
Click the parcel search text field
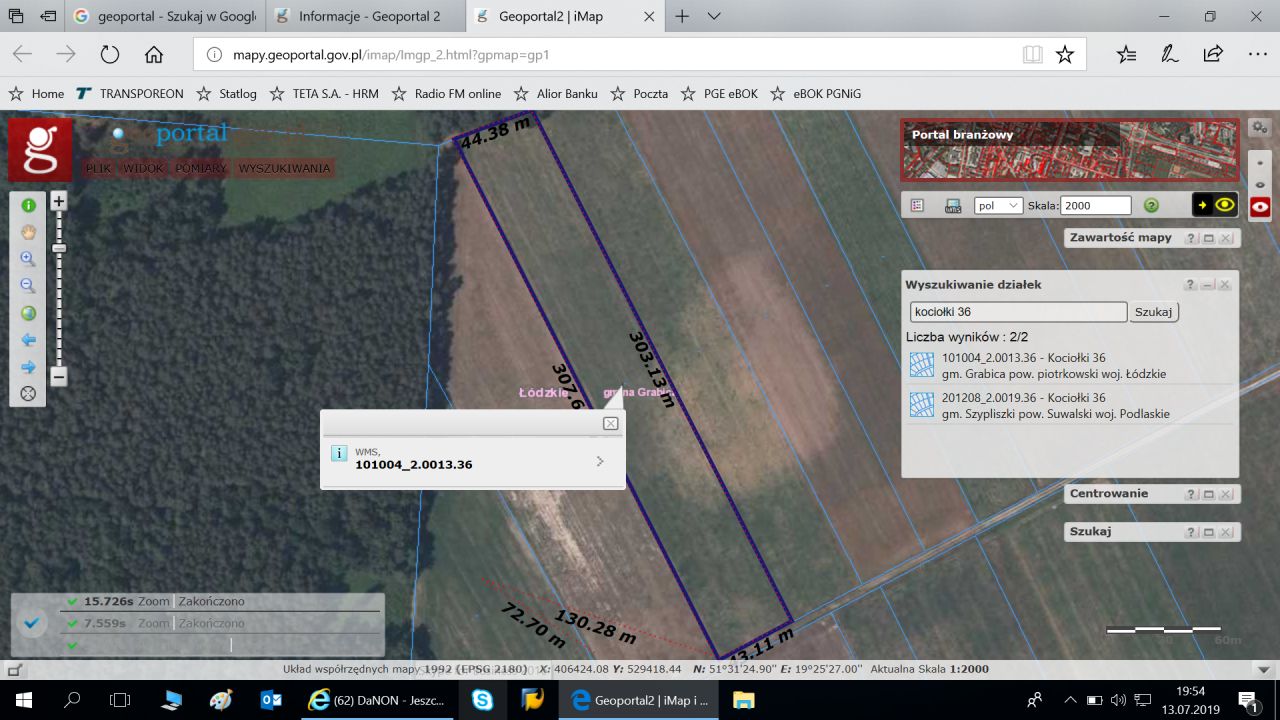coord(1018,312)
